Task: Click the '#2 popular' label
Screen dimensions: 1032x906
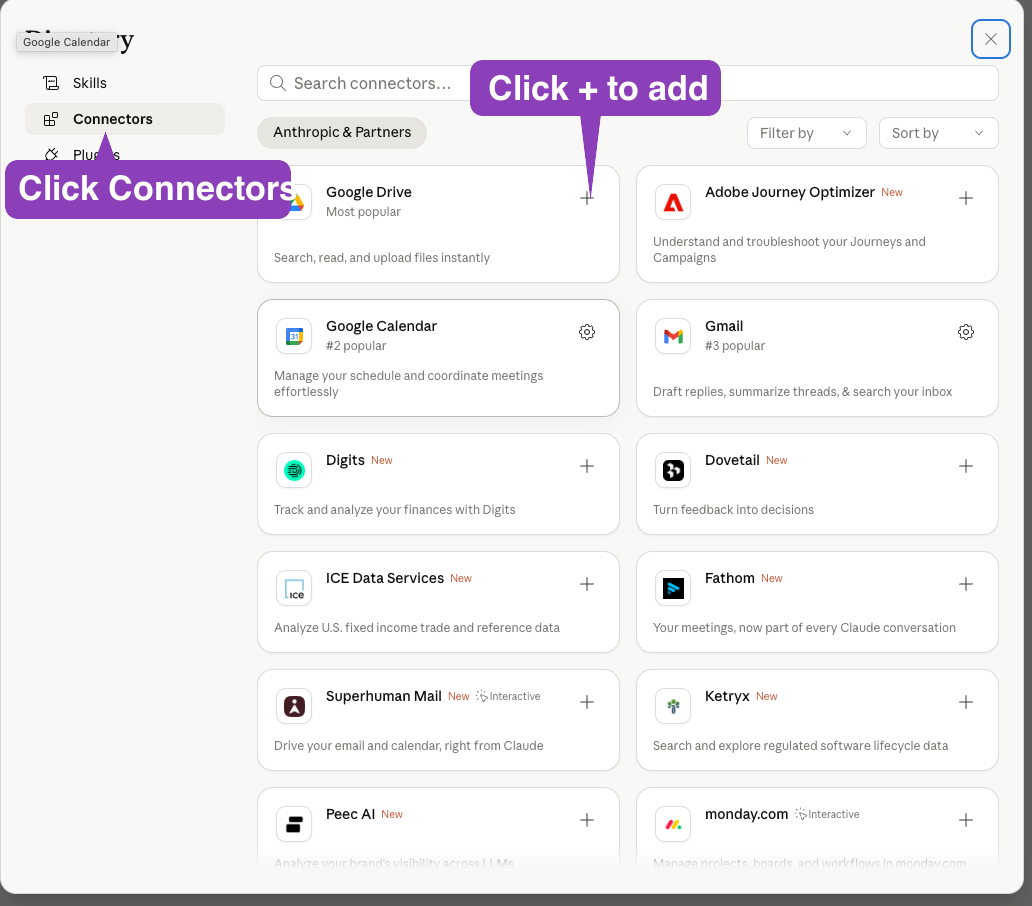Action: tap(356, 346)
